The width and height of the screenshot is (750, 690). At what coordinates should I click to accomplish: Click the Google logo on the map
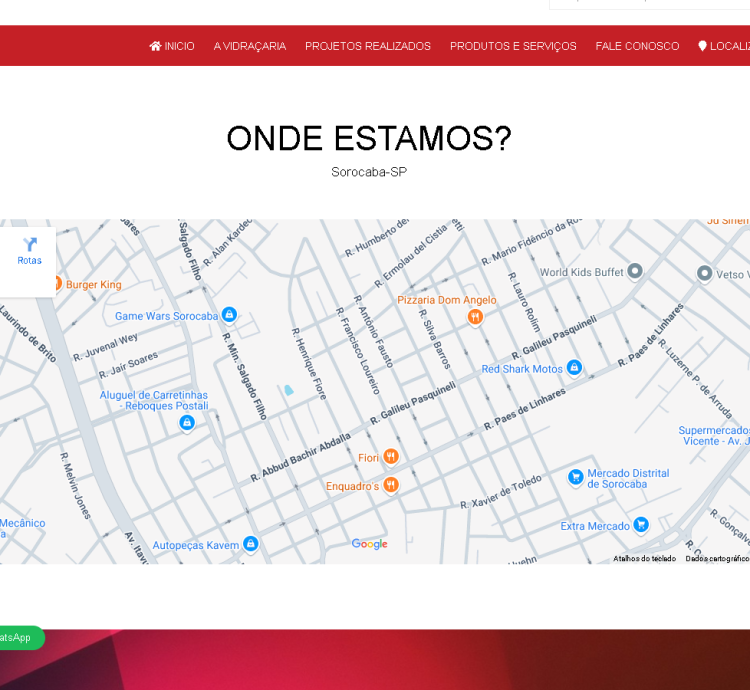(x=369, y=544)
